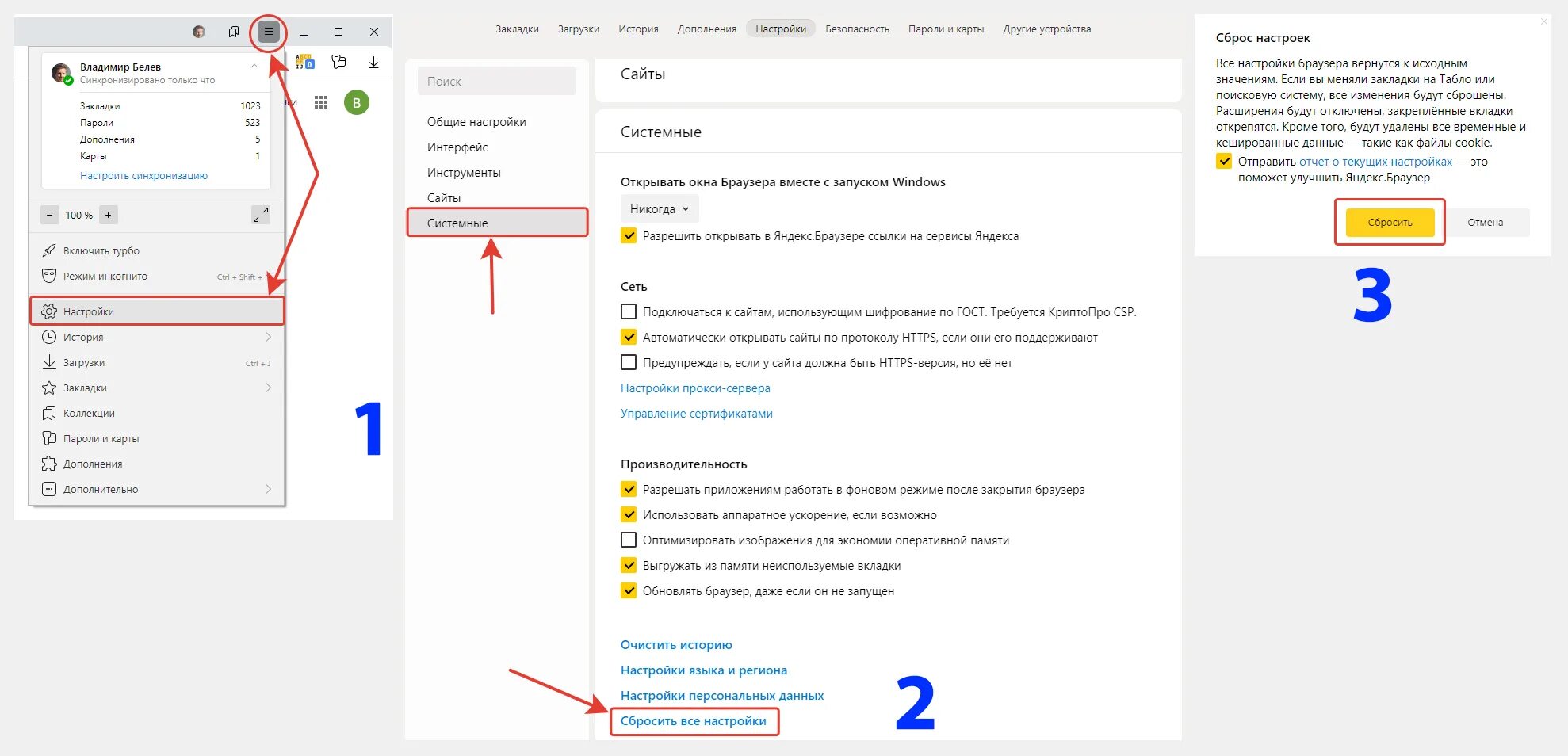
Task: Switch to the Безопасность top tab
Action: (857, 29)
